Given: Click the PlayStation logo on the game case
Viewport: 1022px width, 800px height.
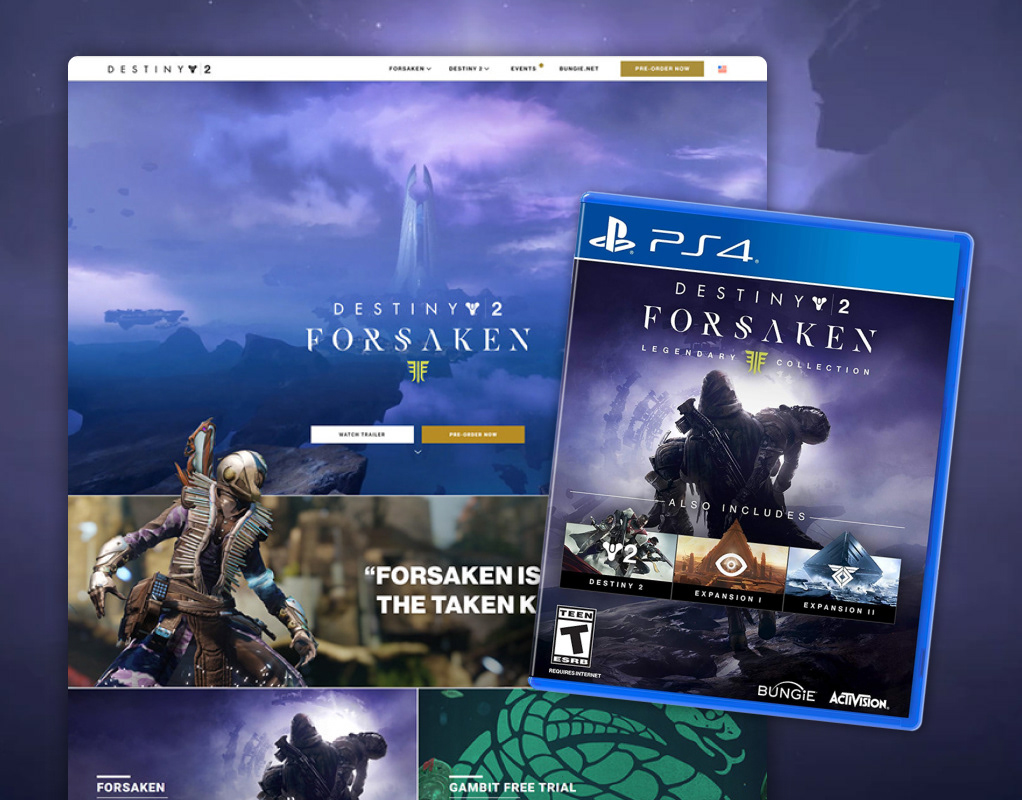Looking at the screenshot, I should [x=611, y=235].
